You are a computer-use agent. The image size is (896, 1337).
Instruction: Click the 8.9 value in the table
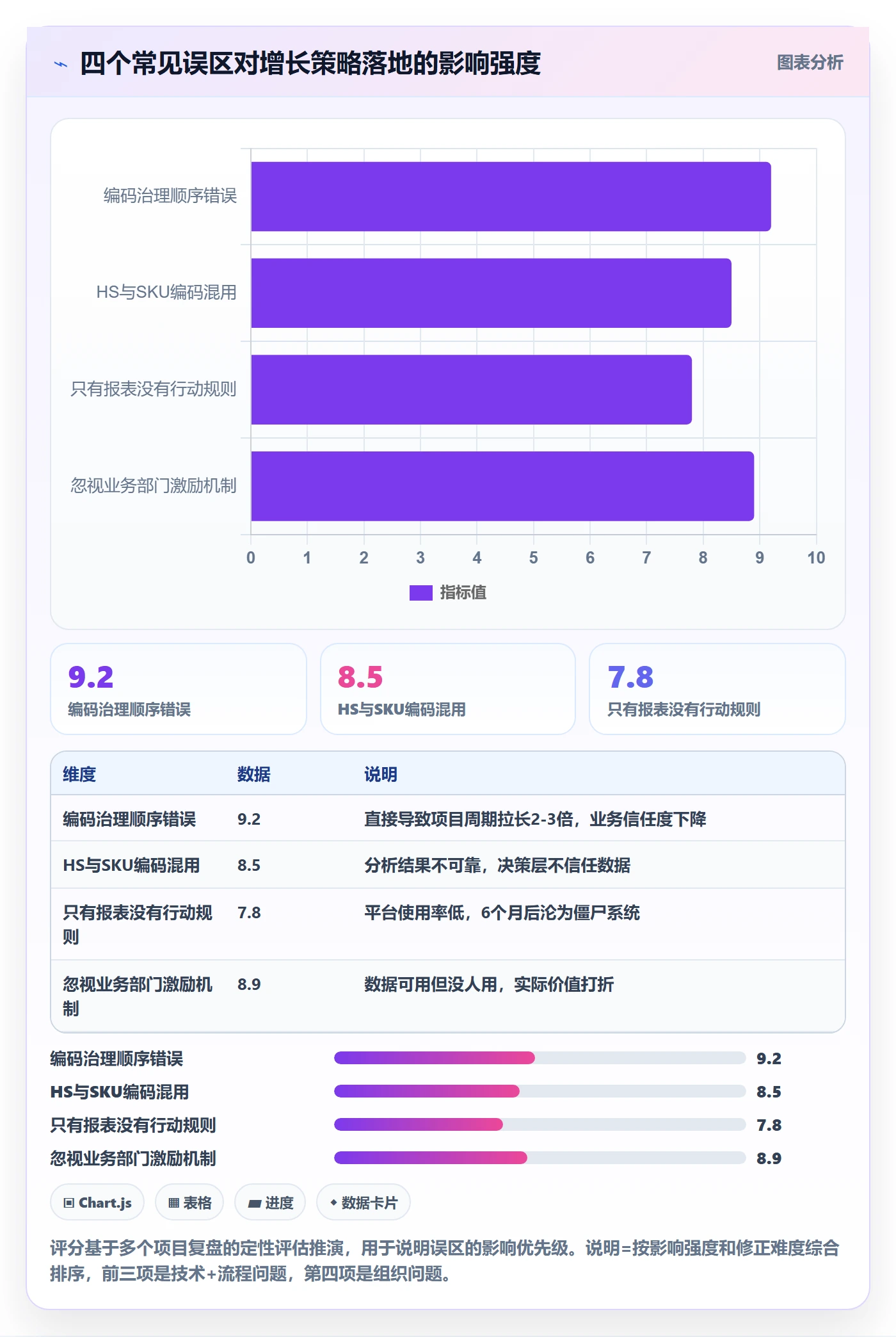(249, 985)
